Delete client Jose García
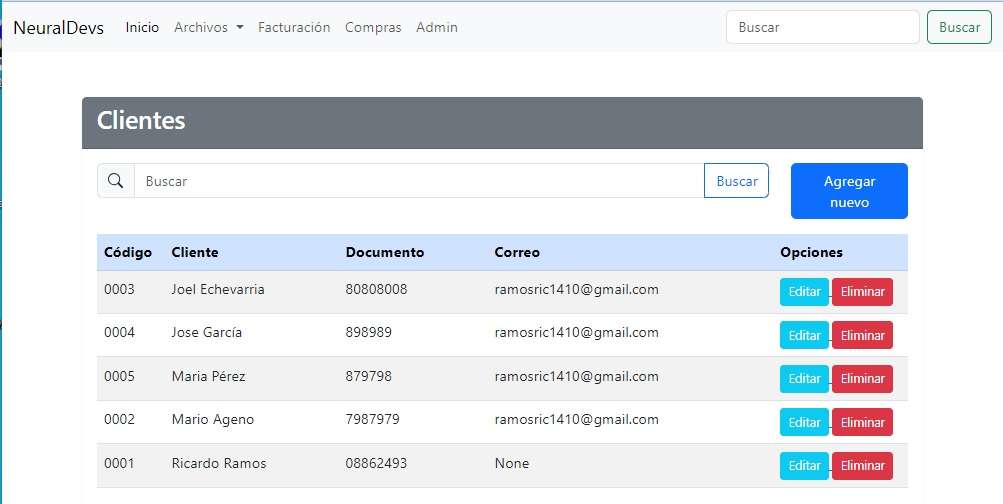 click(x=862, y=335)
